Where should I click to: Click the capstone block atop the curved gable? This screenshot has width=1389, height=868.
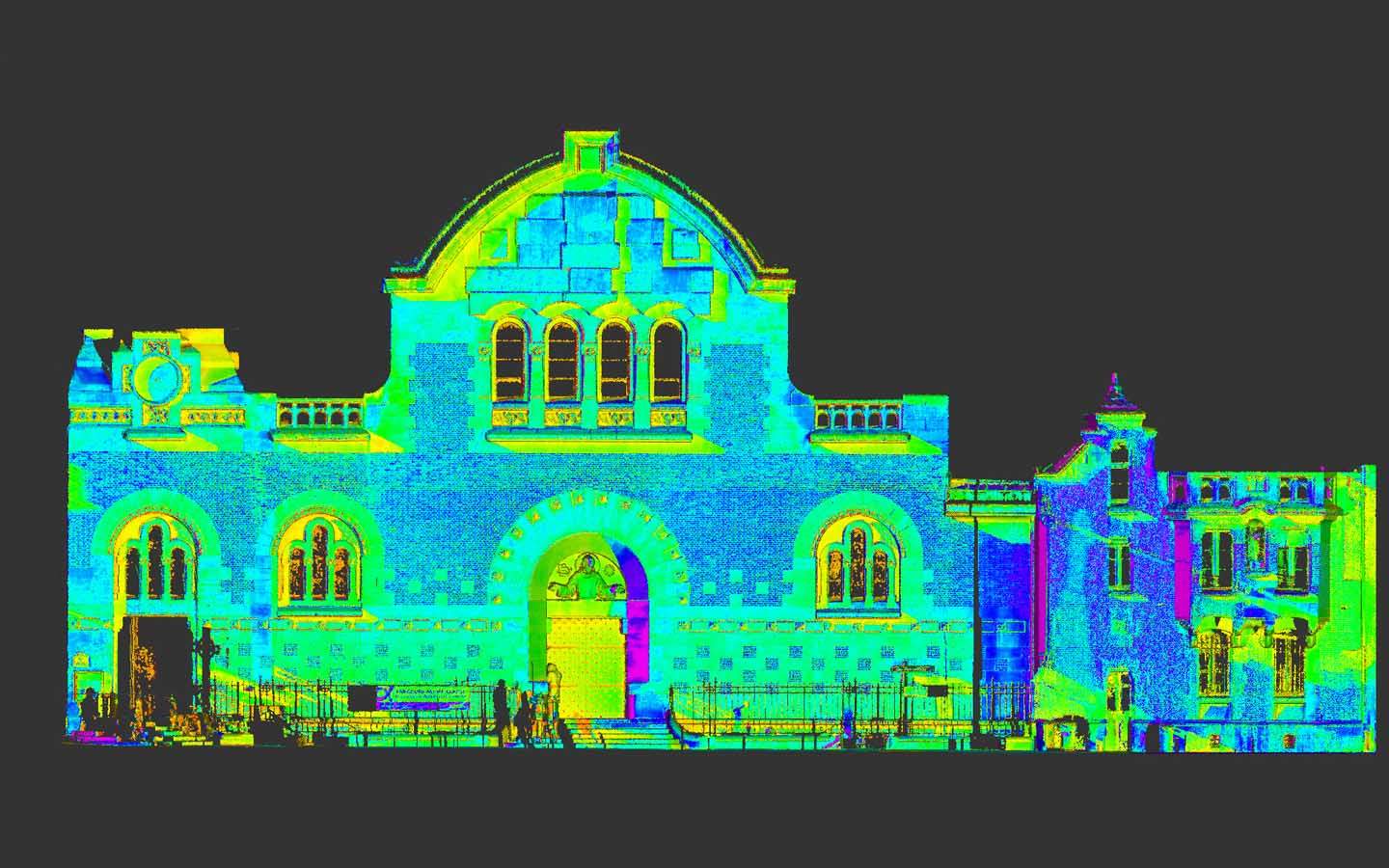coord(590,152)
